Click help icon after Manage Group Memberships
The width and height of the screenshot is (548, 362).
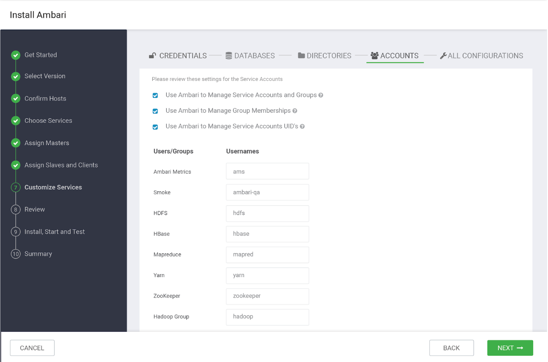tap(295, 111)
